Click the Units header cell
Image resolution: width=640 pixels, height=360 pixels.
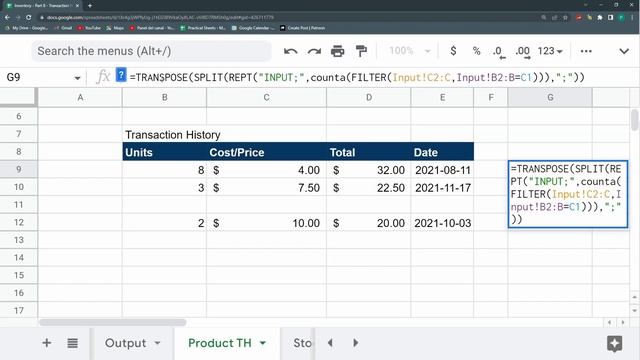pos(164,152)
